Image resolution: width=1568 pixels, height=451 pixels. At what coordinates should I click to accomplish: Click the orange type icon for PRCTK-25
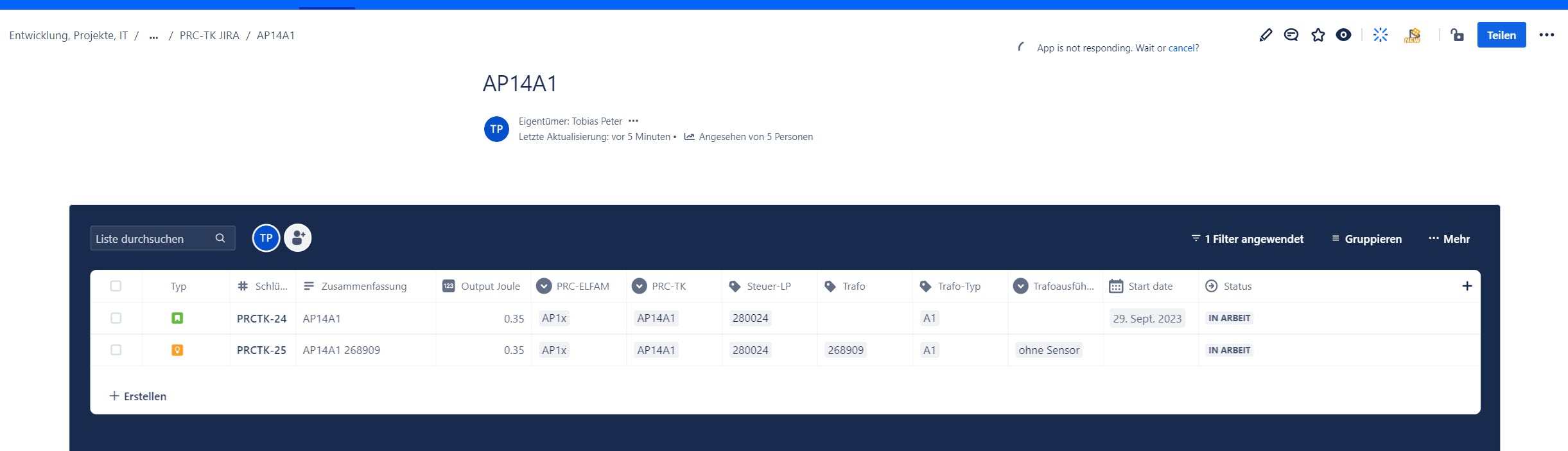tap(177, 350)
